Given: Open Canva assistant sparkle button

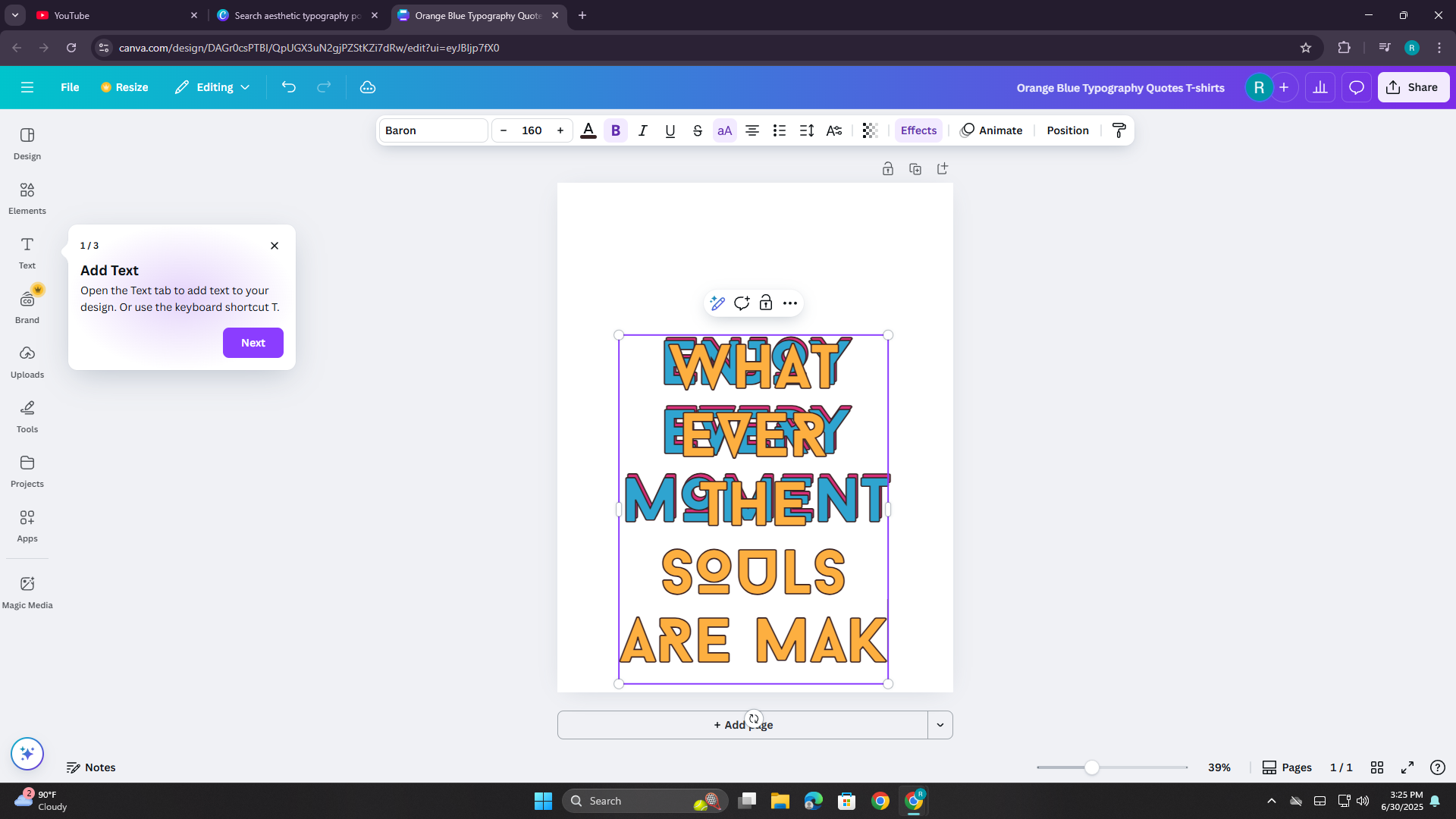Looking at the screenshot, I should click(27, 754).
